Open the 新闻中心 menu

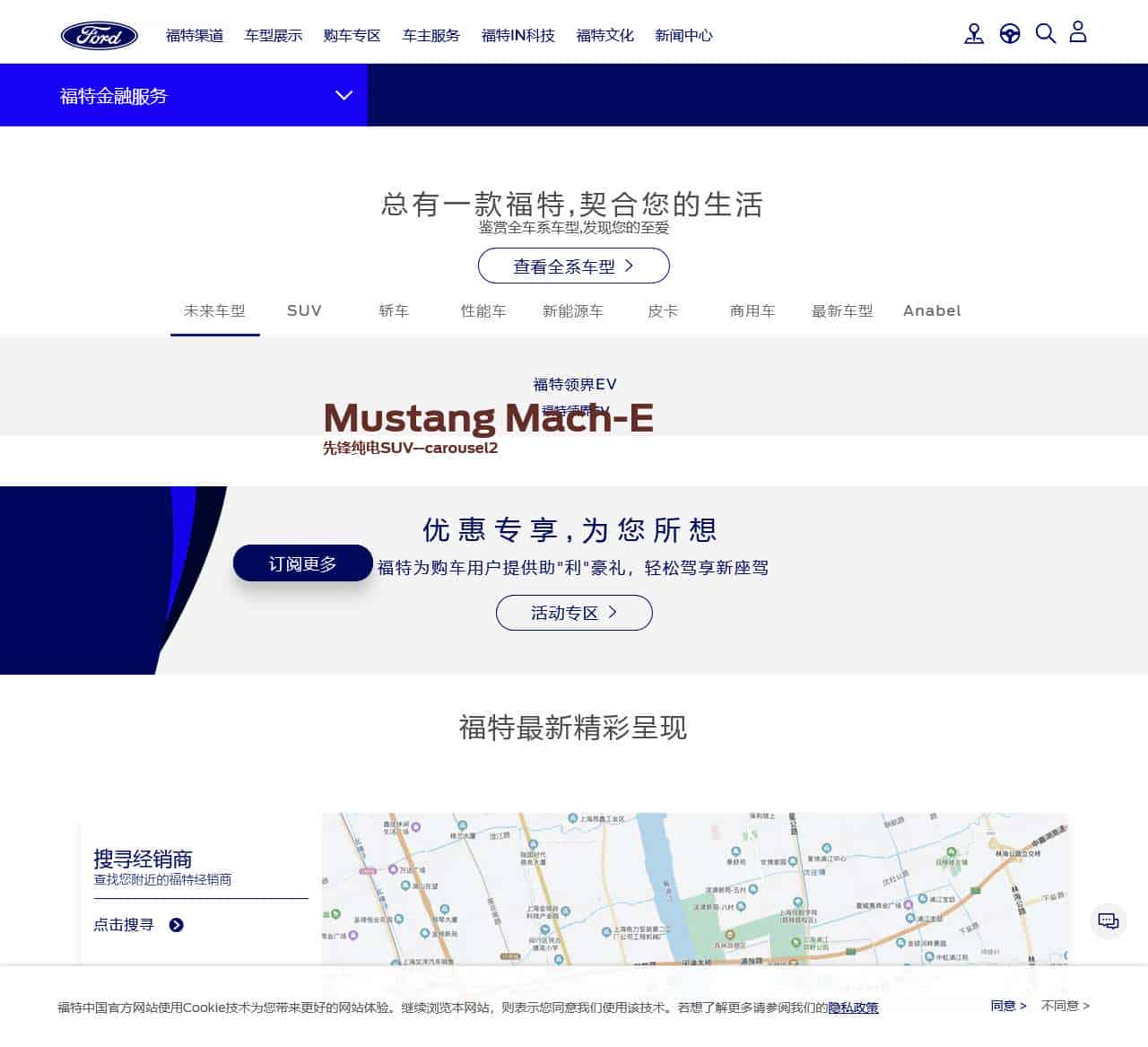pos(683,36)
